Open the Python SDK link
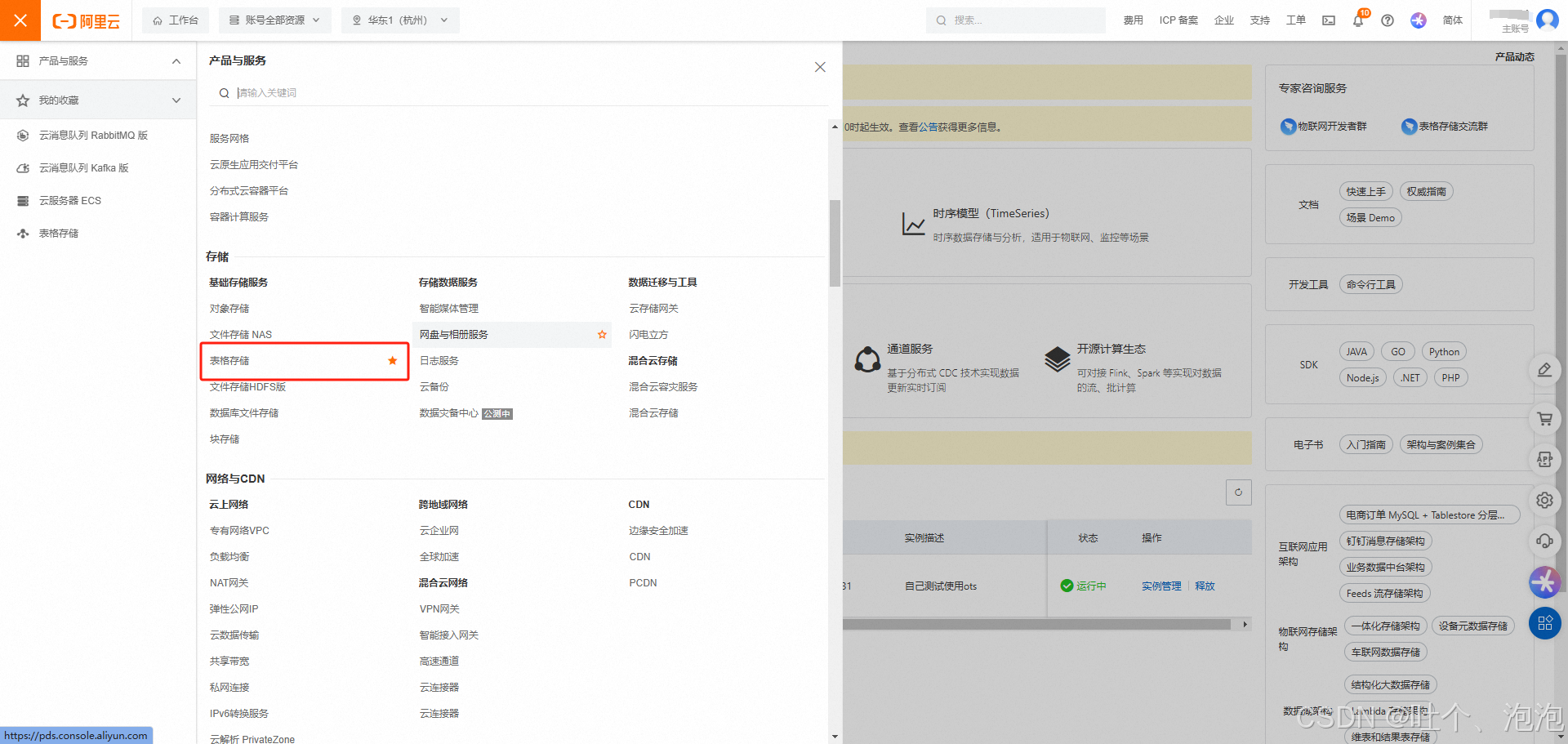This screenshot has width=1568, height=744. pos(1443,351)
